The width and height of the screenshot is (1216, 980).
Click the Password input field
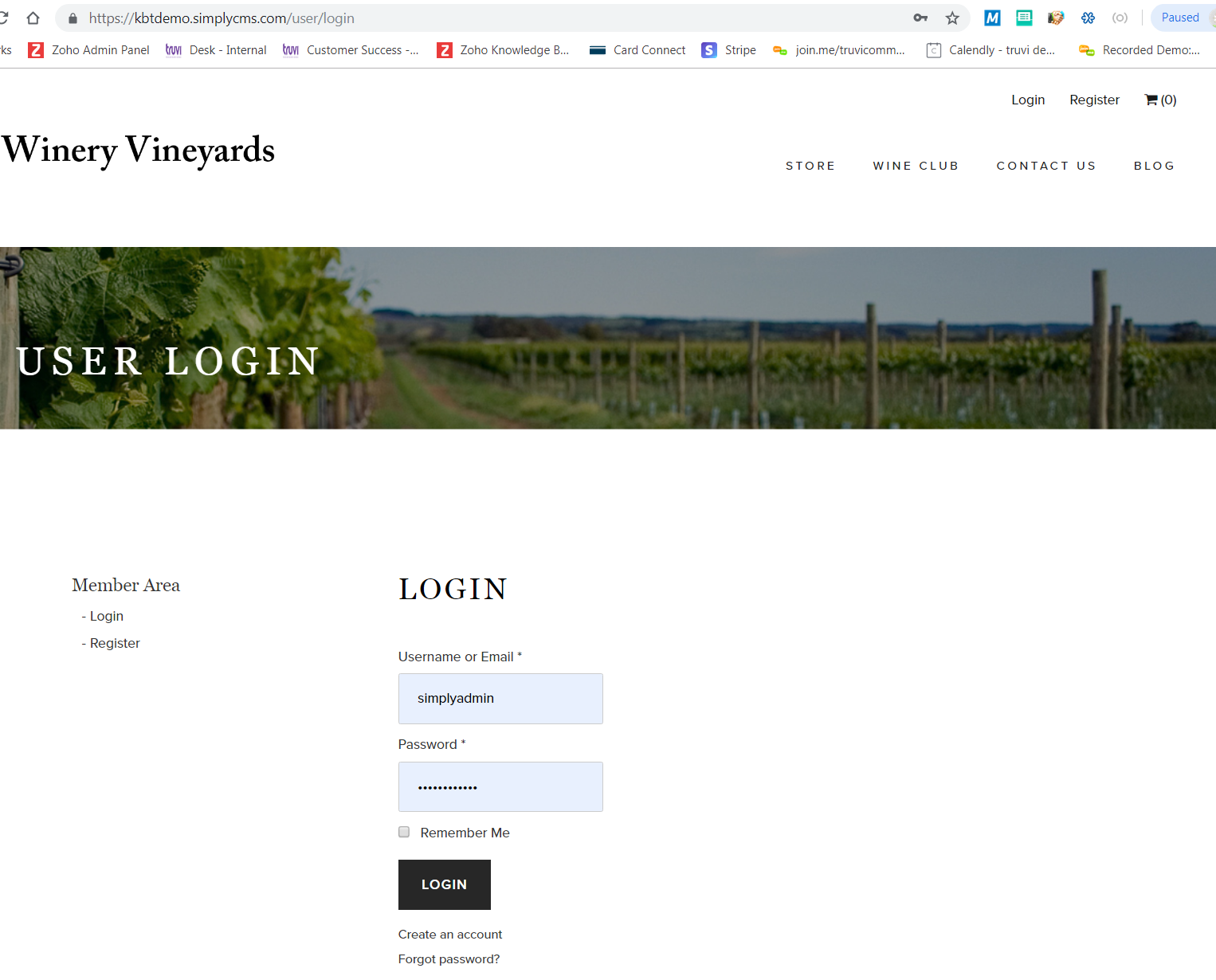500,787
